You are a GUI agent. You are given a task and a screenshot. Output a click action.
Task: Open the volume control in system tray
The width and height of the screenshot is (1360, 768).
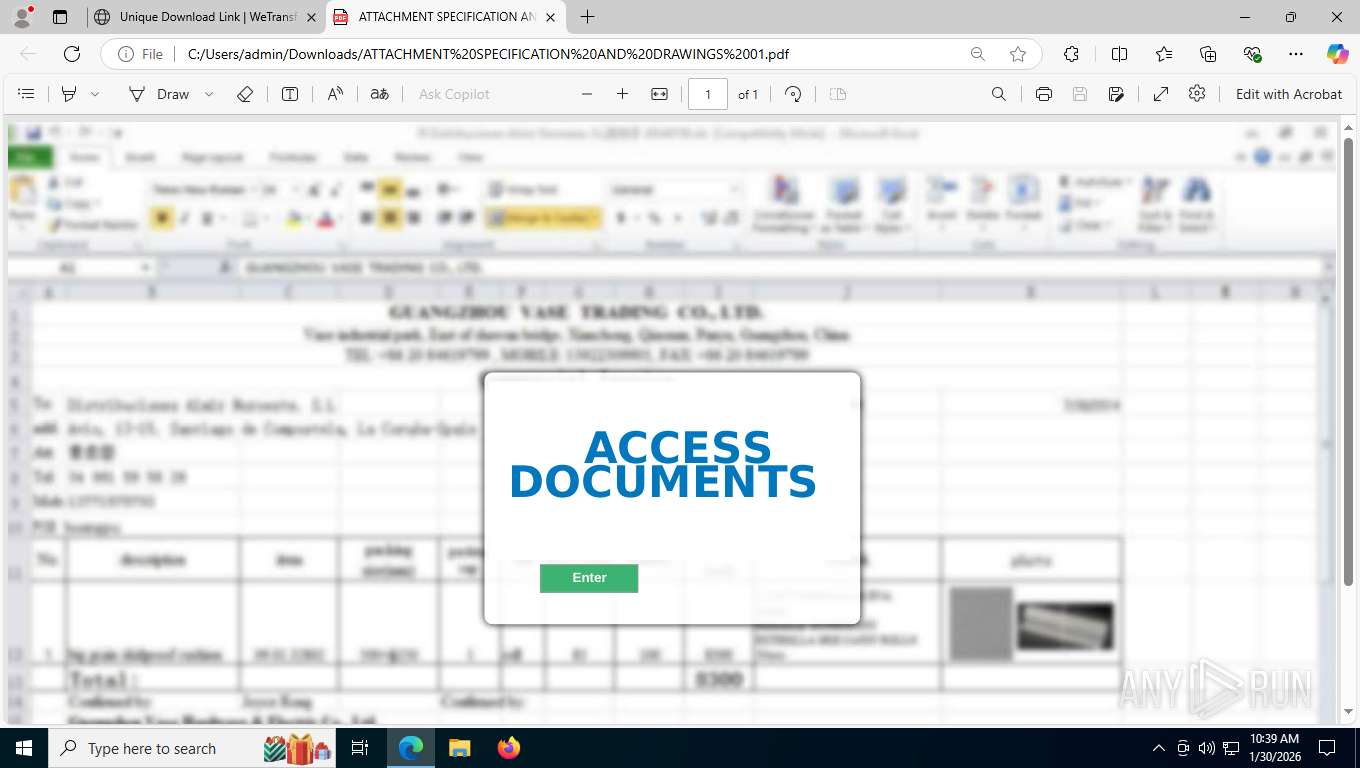coord(1206,748)
